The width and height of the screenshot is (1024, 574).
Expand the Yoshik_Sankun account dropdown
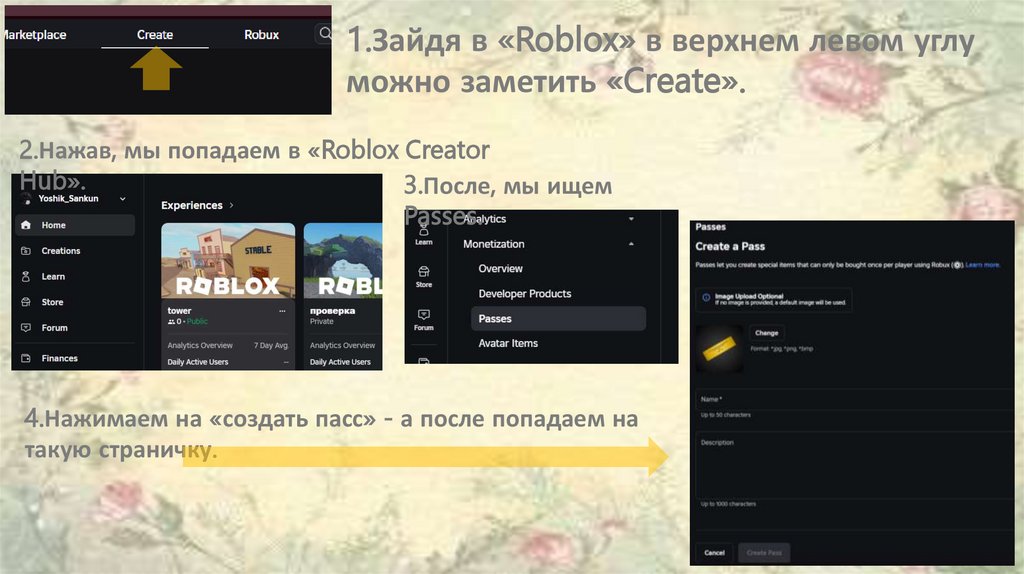point(122,199)
